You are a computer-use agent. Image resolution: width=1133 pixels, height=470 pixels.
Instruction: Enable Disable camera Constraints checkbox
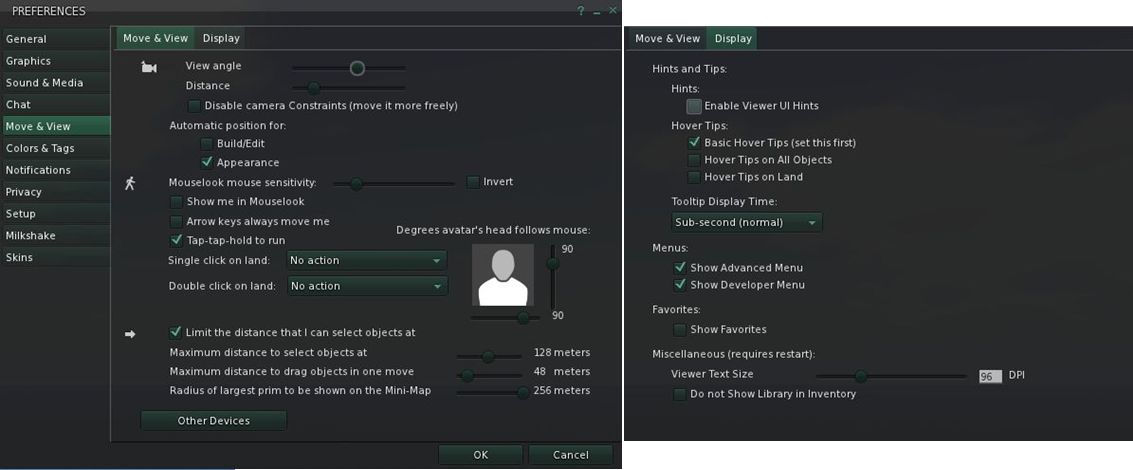pyautogui.click(x=194, y=106)
